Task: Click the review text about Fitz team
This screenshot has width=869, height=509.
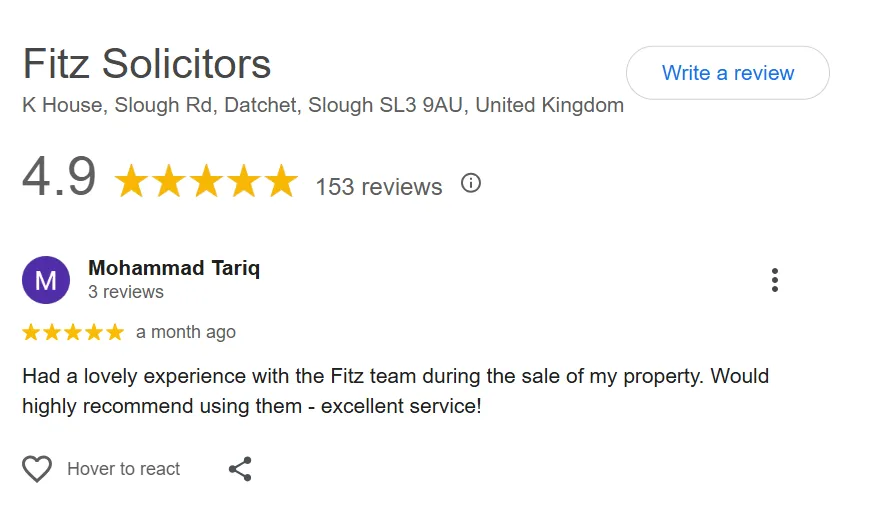Action: point(395,392)
